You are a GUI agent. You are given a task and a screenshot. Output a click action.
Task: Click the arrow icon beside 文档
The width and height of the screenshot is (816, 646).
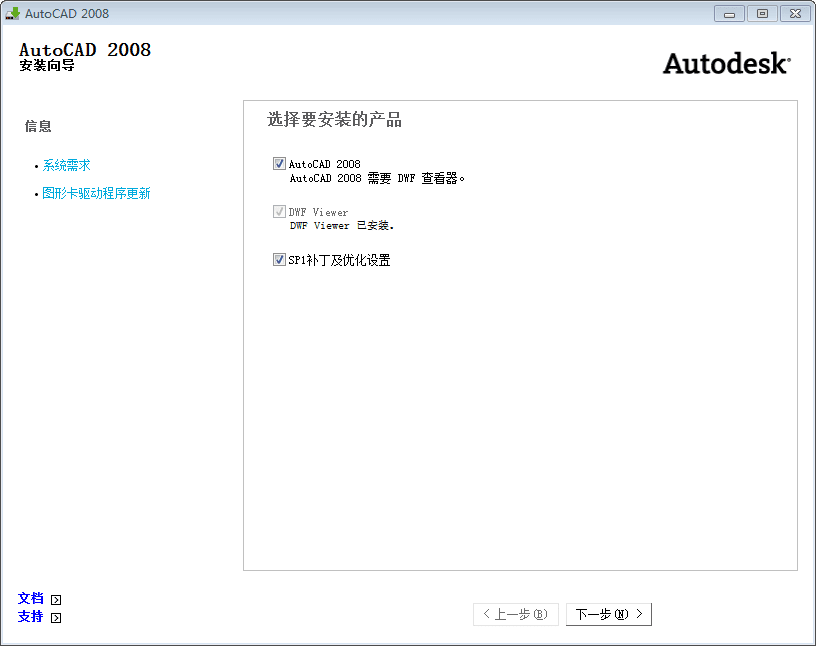56,600
